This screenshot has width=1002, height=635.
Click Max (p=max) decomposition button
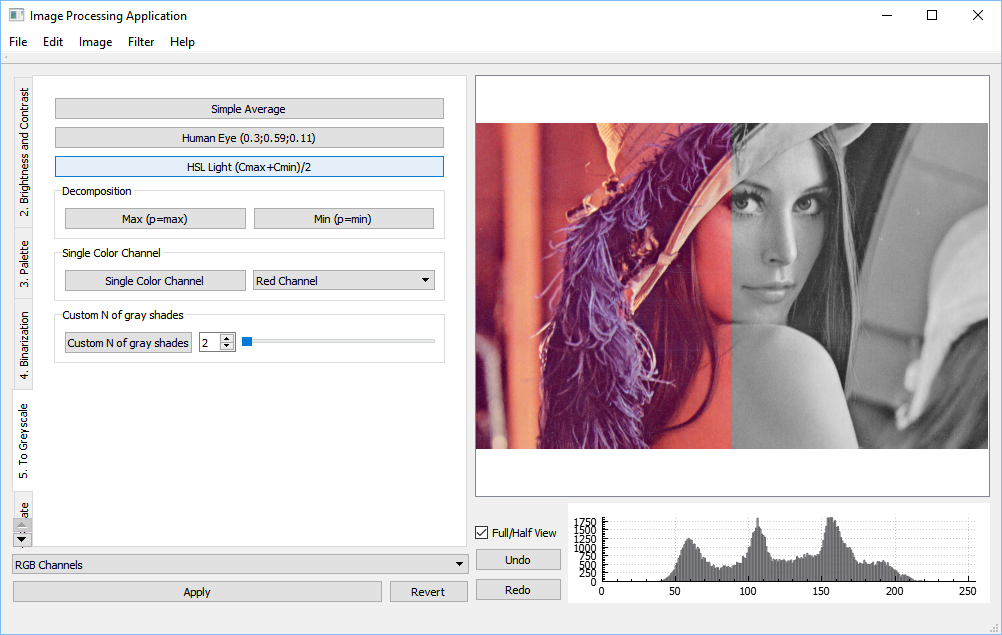click(155, 218)
